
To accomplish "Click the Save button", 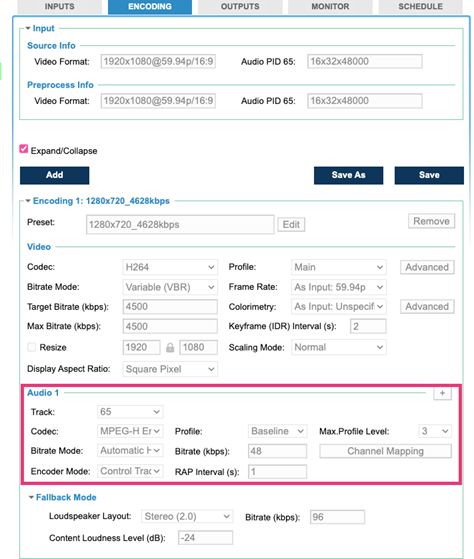I will point(429,175).
